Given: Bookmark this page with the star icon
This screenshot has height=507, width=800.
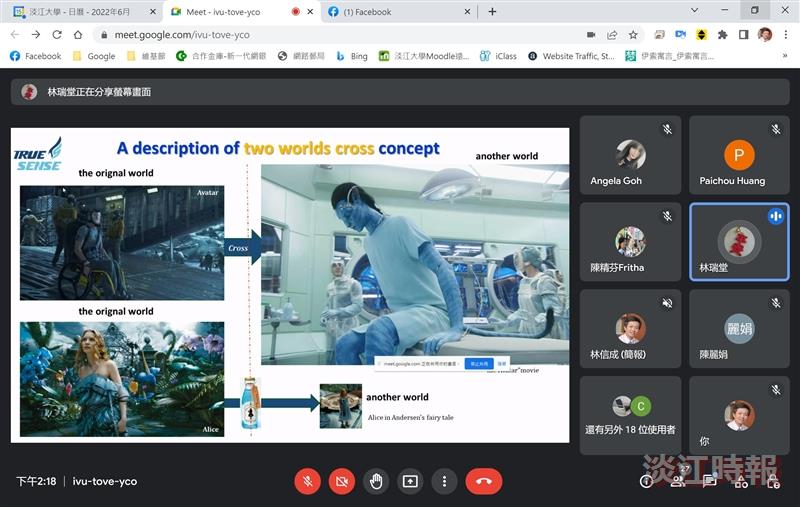Looking at the screenshot, I should click(x=633, y=35).
